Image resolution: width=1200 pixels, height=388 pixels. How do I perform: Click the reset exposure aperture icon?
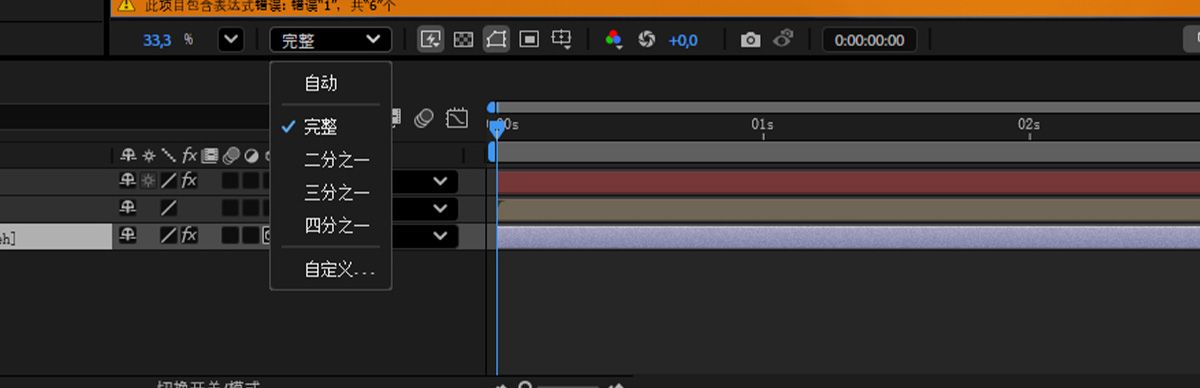(646, 40)
